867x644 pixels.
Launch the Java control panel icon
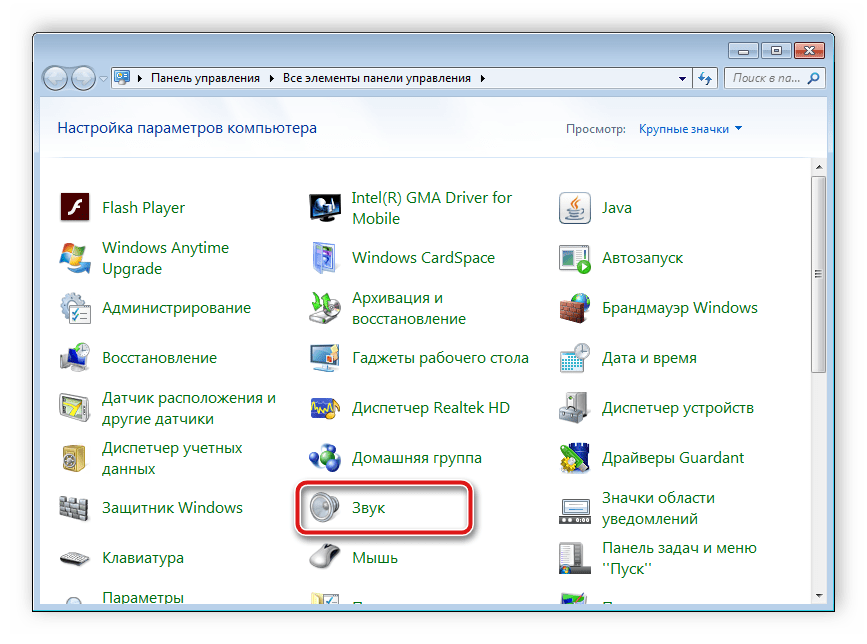575,208
